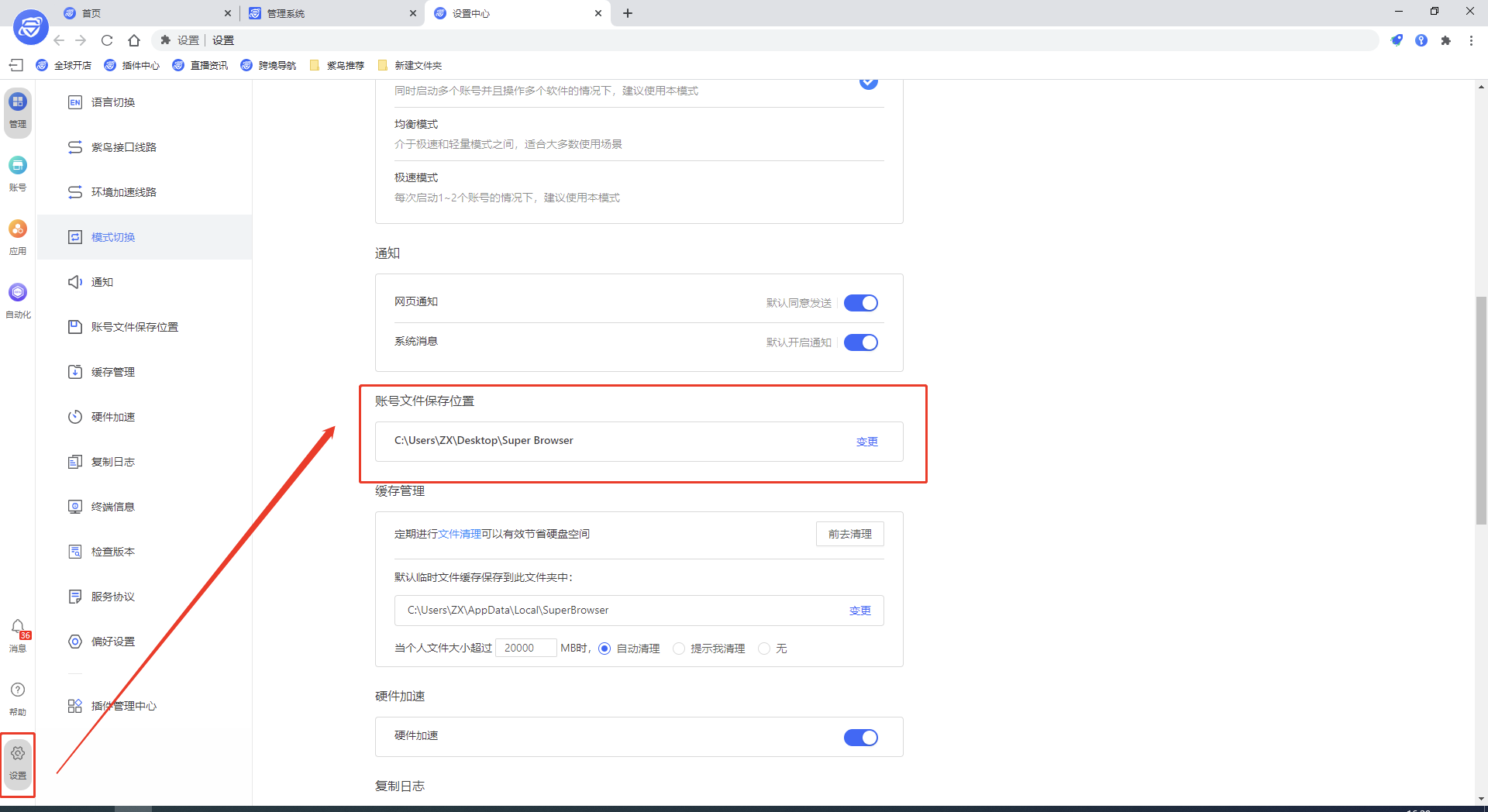This screenshot has width=1488, height=812.
Task: Open 消息 notifications showing 36 unread
Action: 17,635
